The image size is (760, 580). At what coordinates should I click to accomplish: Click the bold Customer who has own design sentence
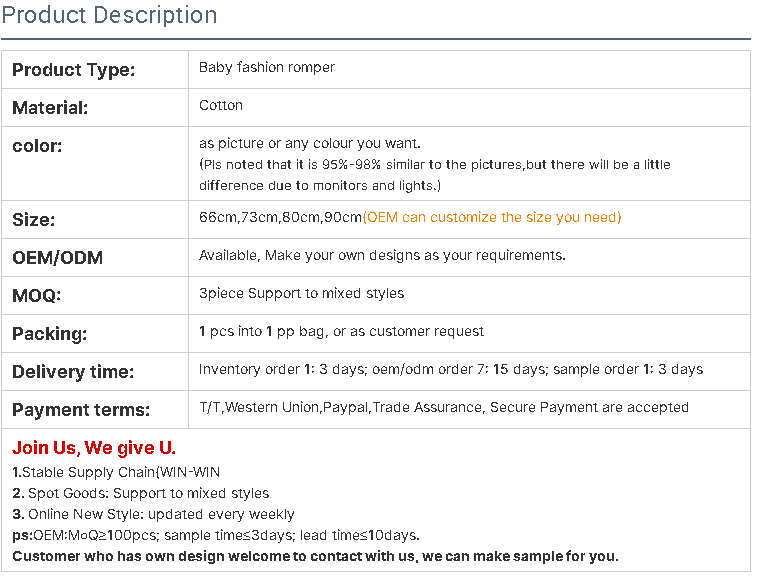tap(316, 556)
